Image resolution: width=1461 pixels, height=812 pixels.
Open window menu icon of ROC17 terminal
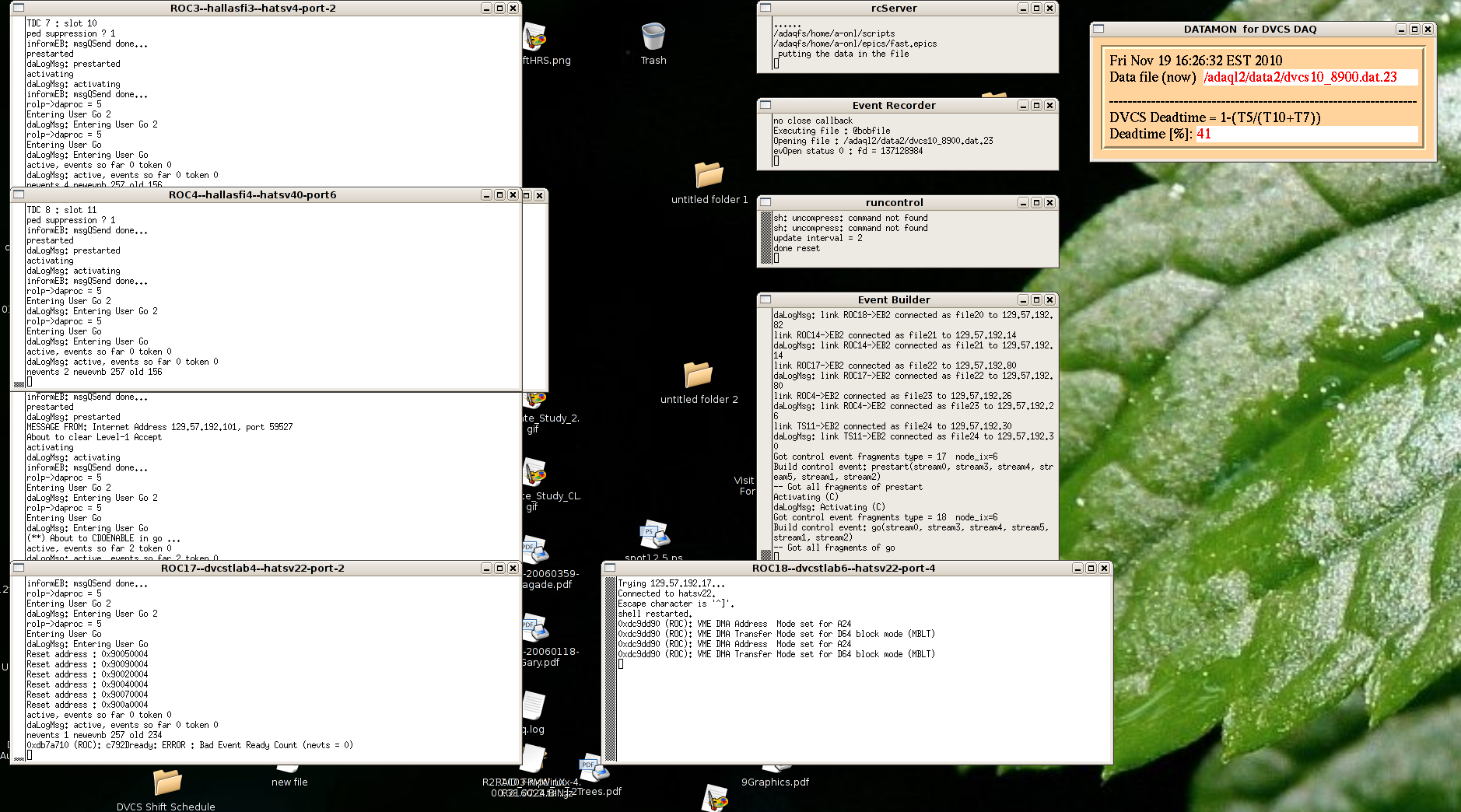coord(19,568)
